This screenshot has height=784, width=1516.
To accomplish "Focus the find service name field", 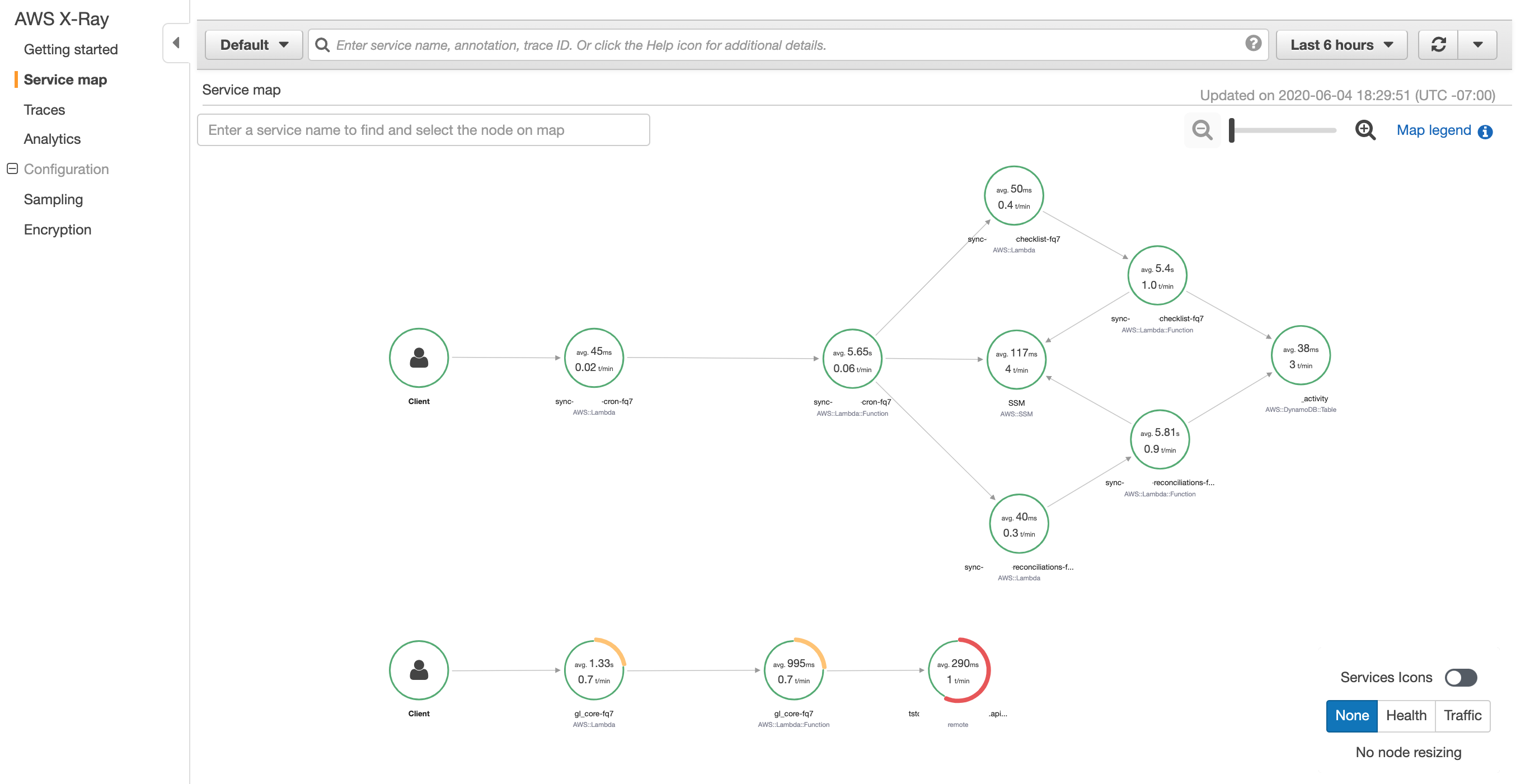I will 423,130.
